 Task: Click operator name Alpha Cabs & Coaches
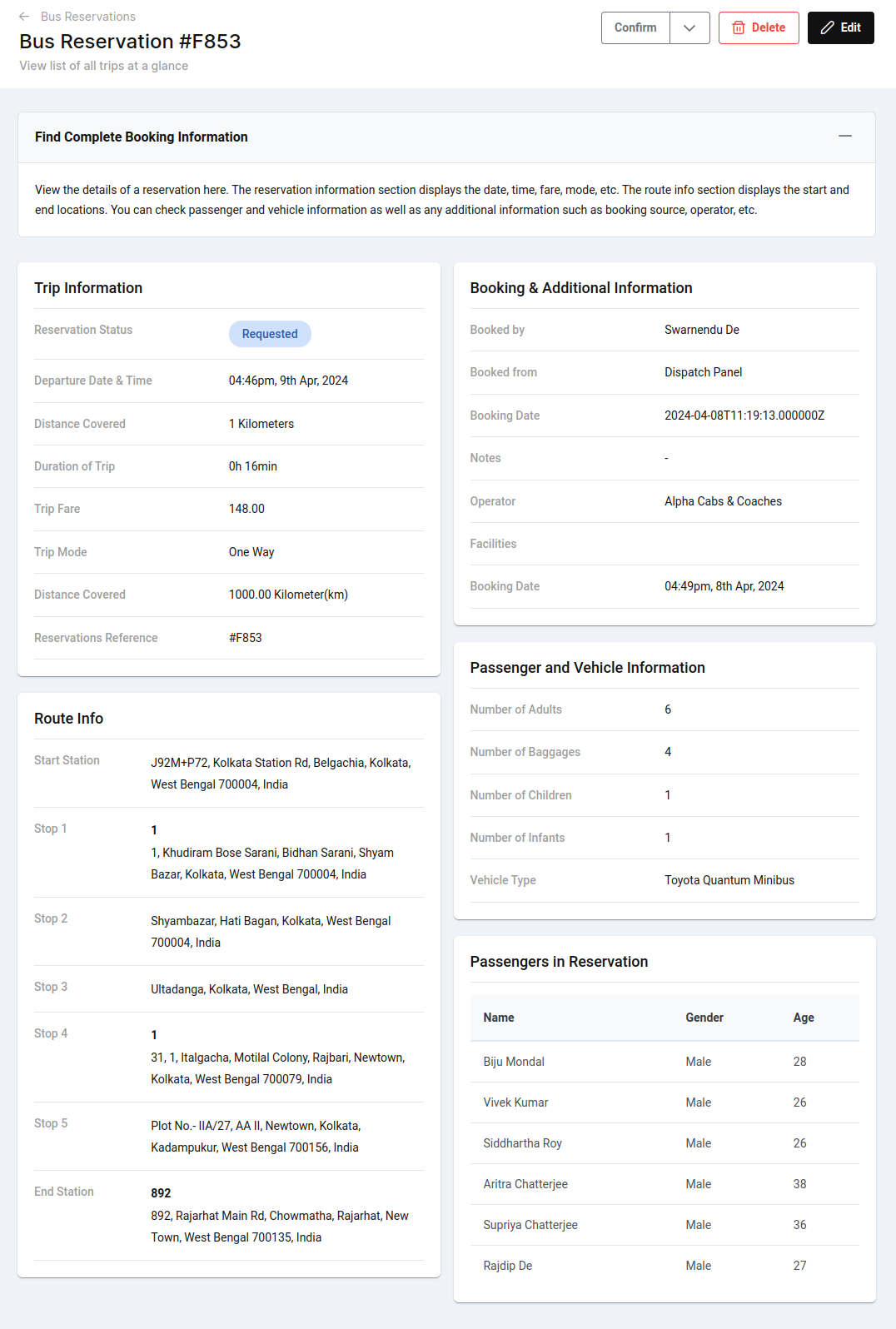pyautogui.click(x=723, y=501)
